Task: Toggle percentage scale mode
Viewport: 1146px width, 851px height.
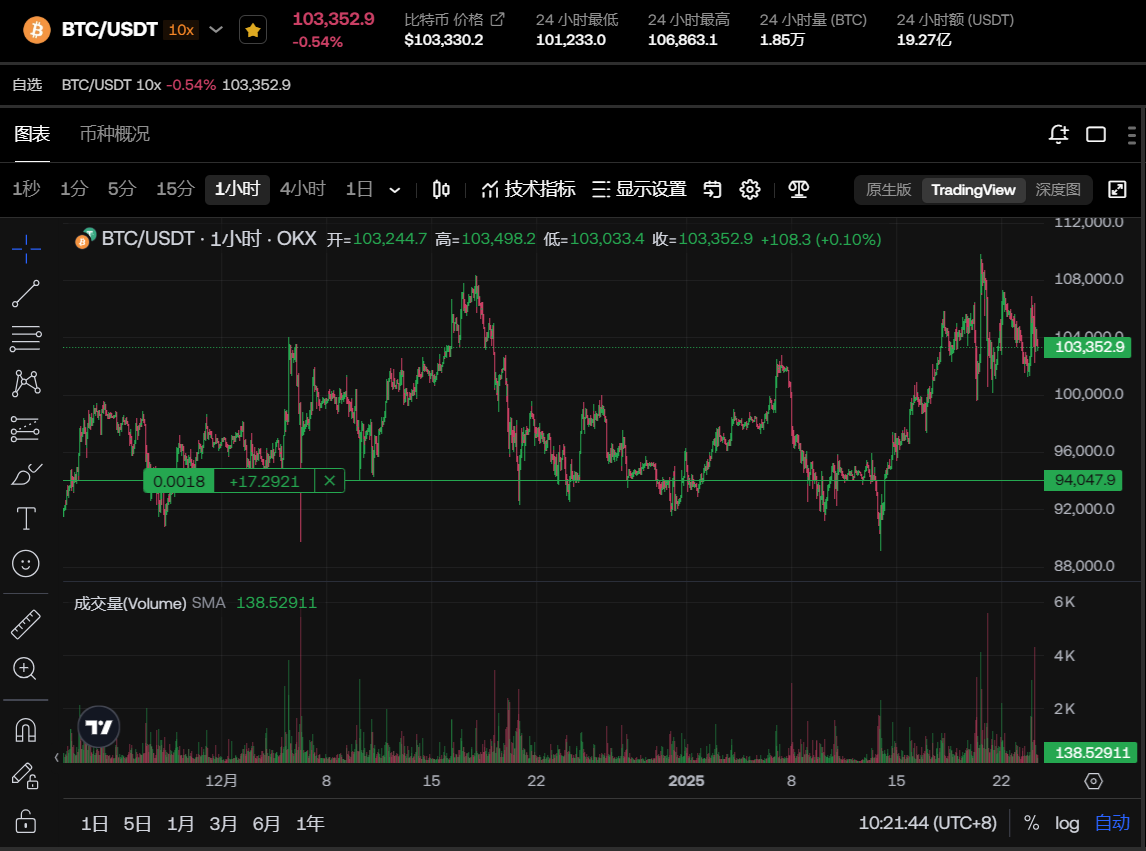Action: tap(1031, 823)
